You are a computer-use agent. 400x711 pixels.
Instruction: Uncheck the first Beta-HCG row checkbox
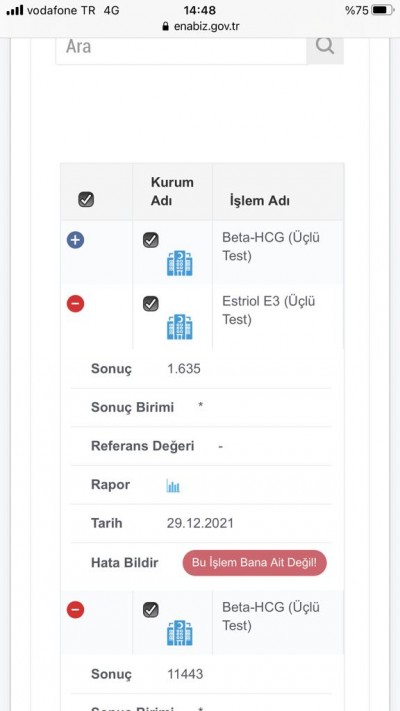(x=151, y=240)
